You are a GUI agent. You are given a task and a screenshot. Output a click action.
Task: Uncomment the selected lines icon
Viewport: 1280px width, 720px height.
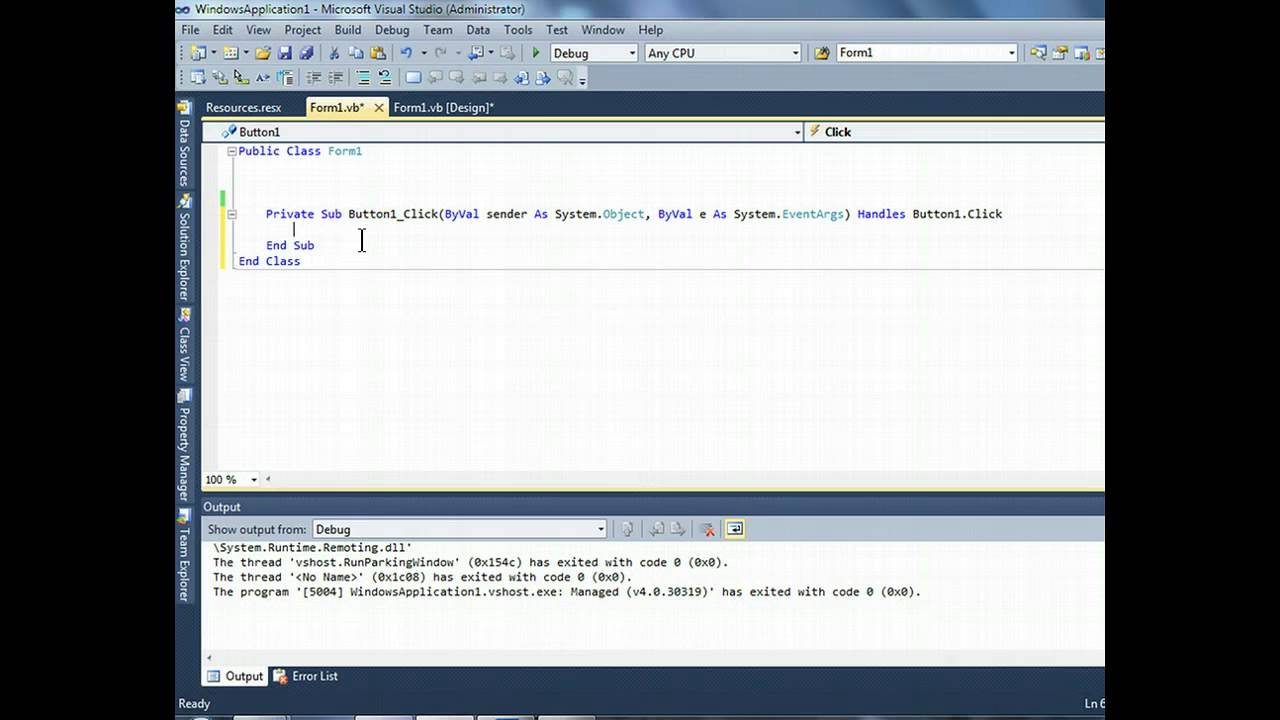(384, 77)
